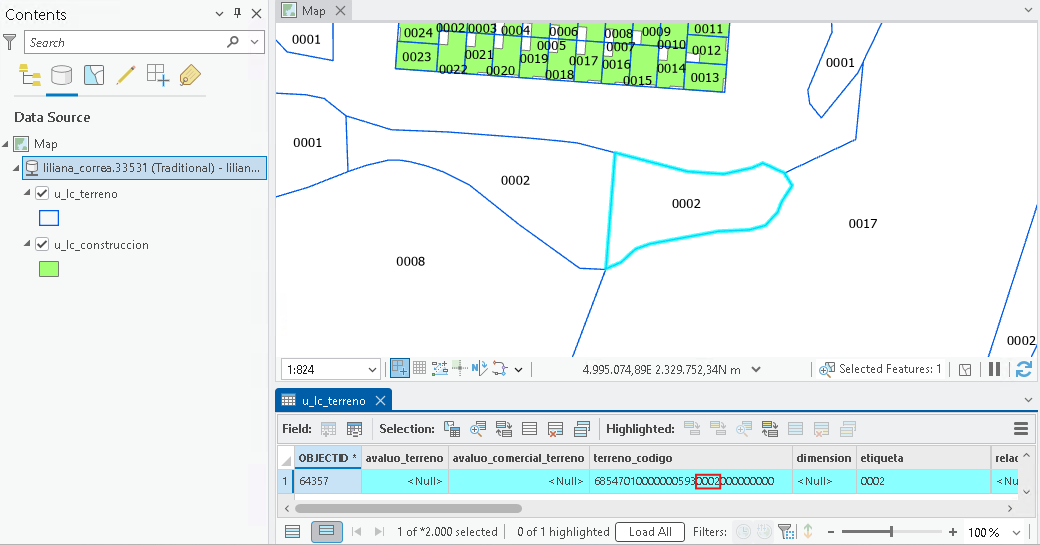The height and width of the screenshot is (545, 1040).
Task: Select List By Drawing Order icon
Action: 30,76
